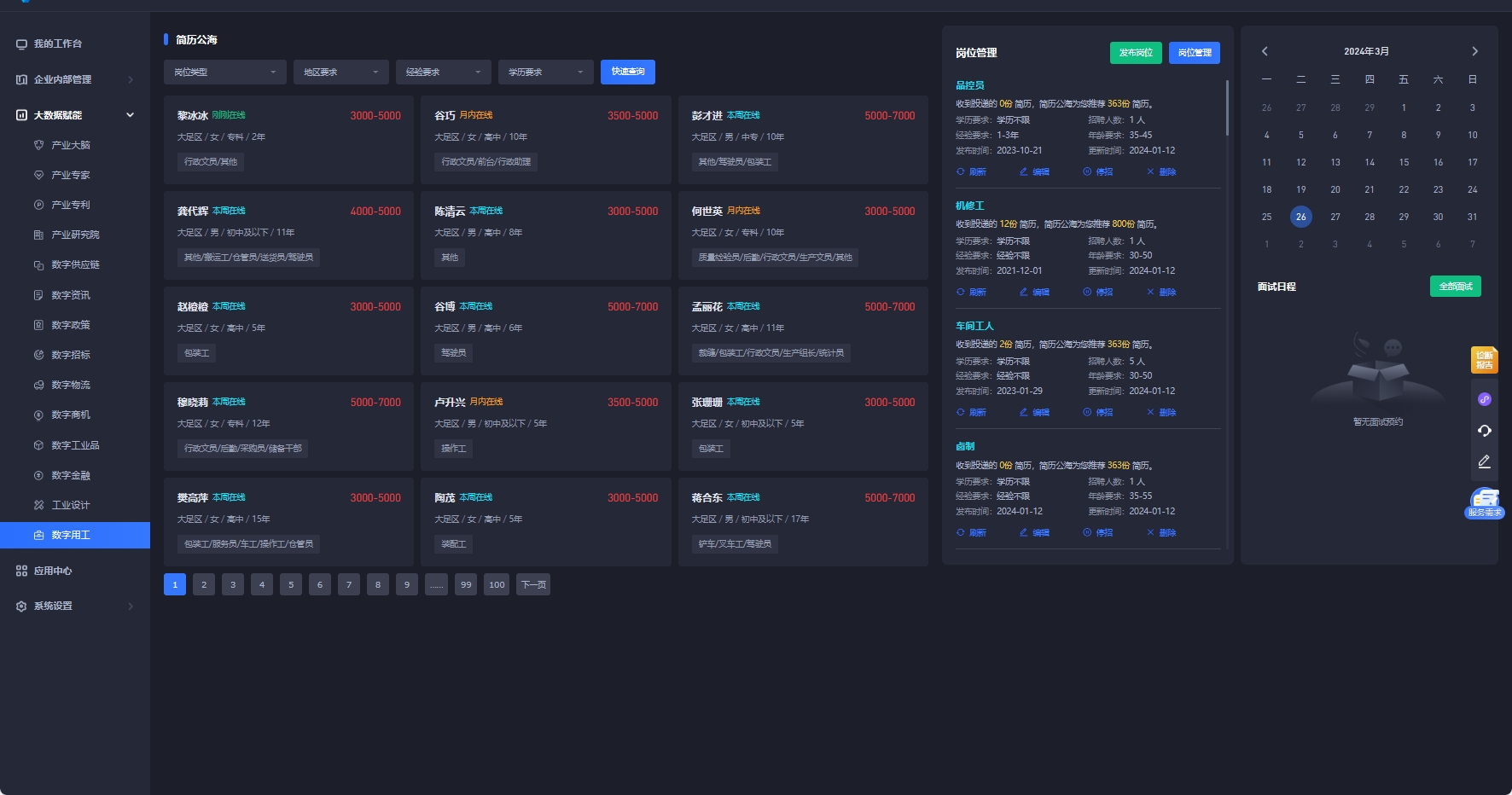Click the blue 岗位管理 button

click(x=1195, y=53)
